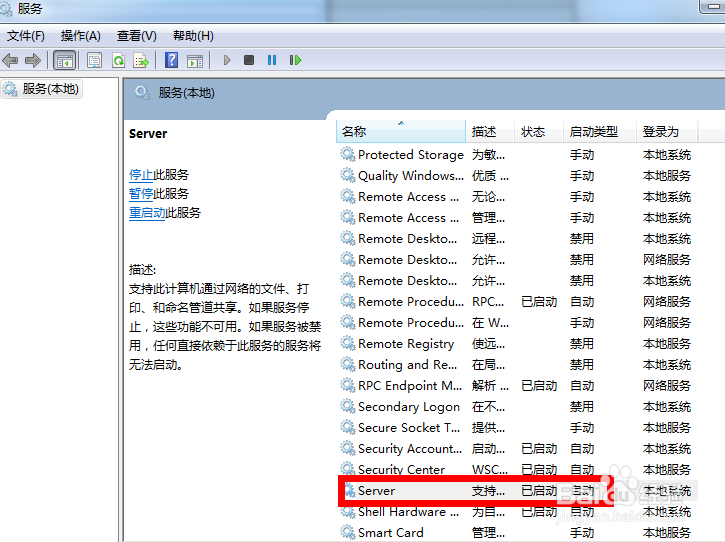The image size is (725, 542).
Task: Click the gear icon beside Quality Windows
Action: (x=348, y=175)
